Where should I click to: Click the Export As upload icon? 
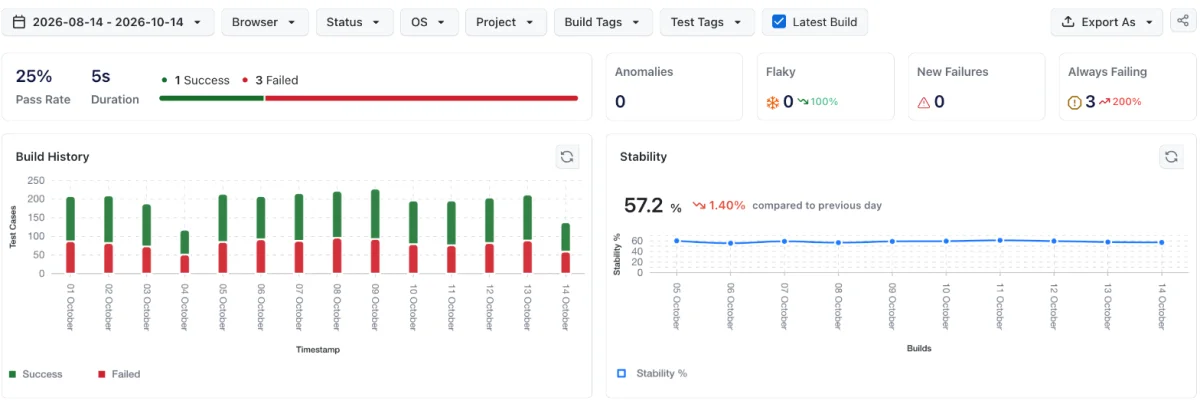pos(1068,22)
